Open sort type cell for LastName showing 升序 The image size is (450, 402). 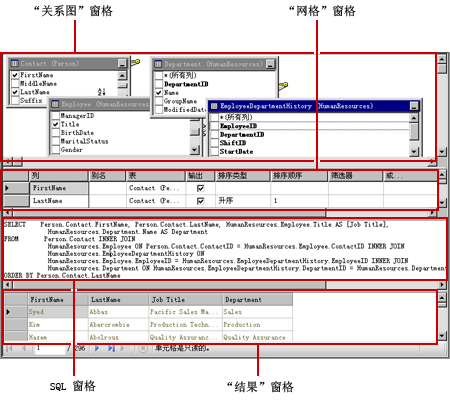coord(243,201)
